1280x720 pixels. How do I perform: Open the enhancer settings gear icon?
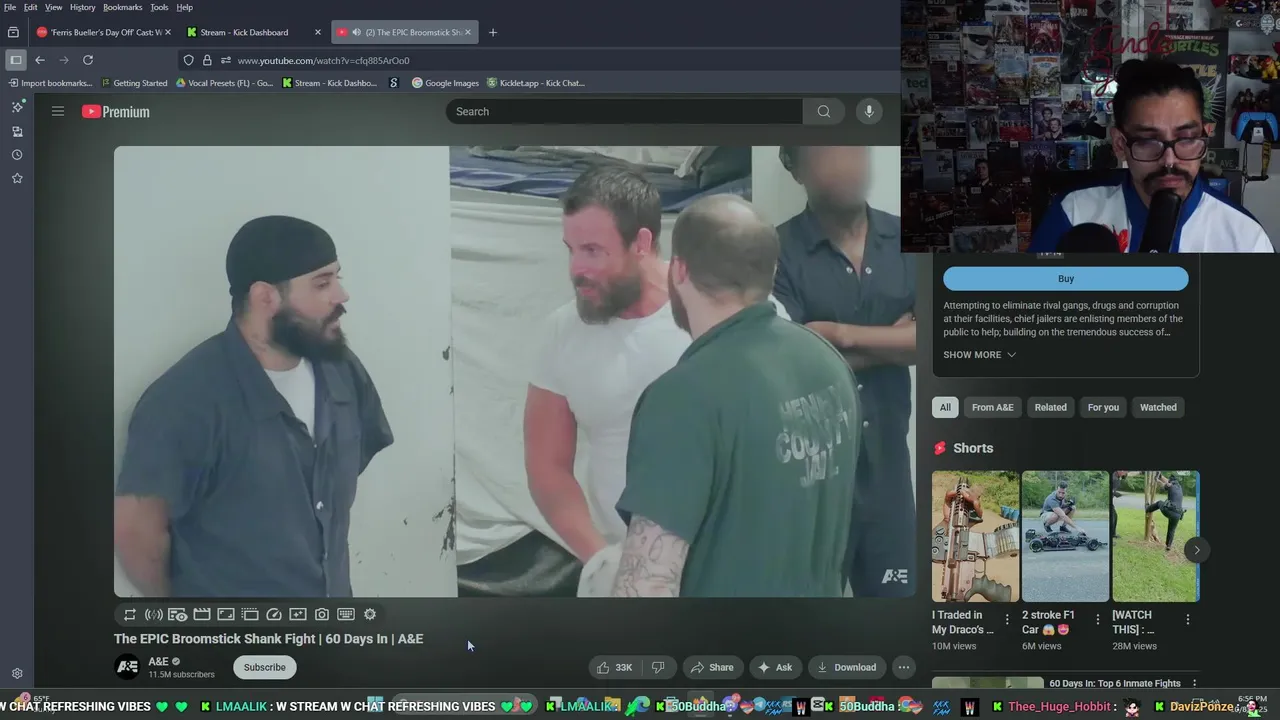pyautogui.click(x=370, y=615)
